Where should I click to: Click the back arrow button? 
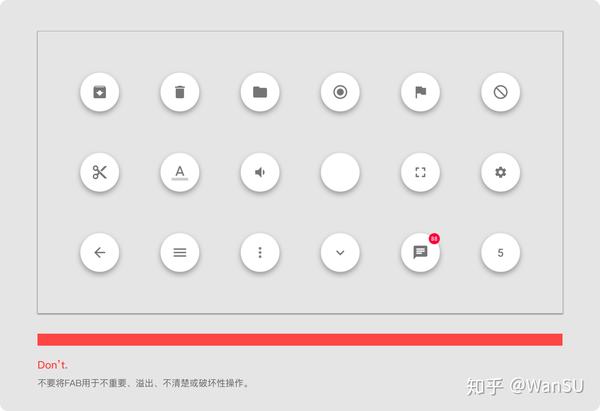[x=99, y=253]
